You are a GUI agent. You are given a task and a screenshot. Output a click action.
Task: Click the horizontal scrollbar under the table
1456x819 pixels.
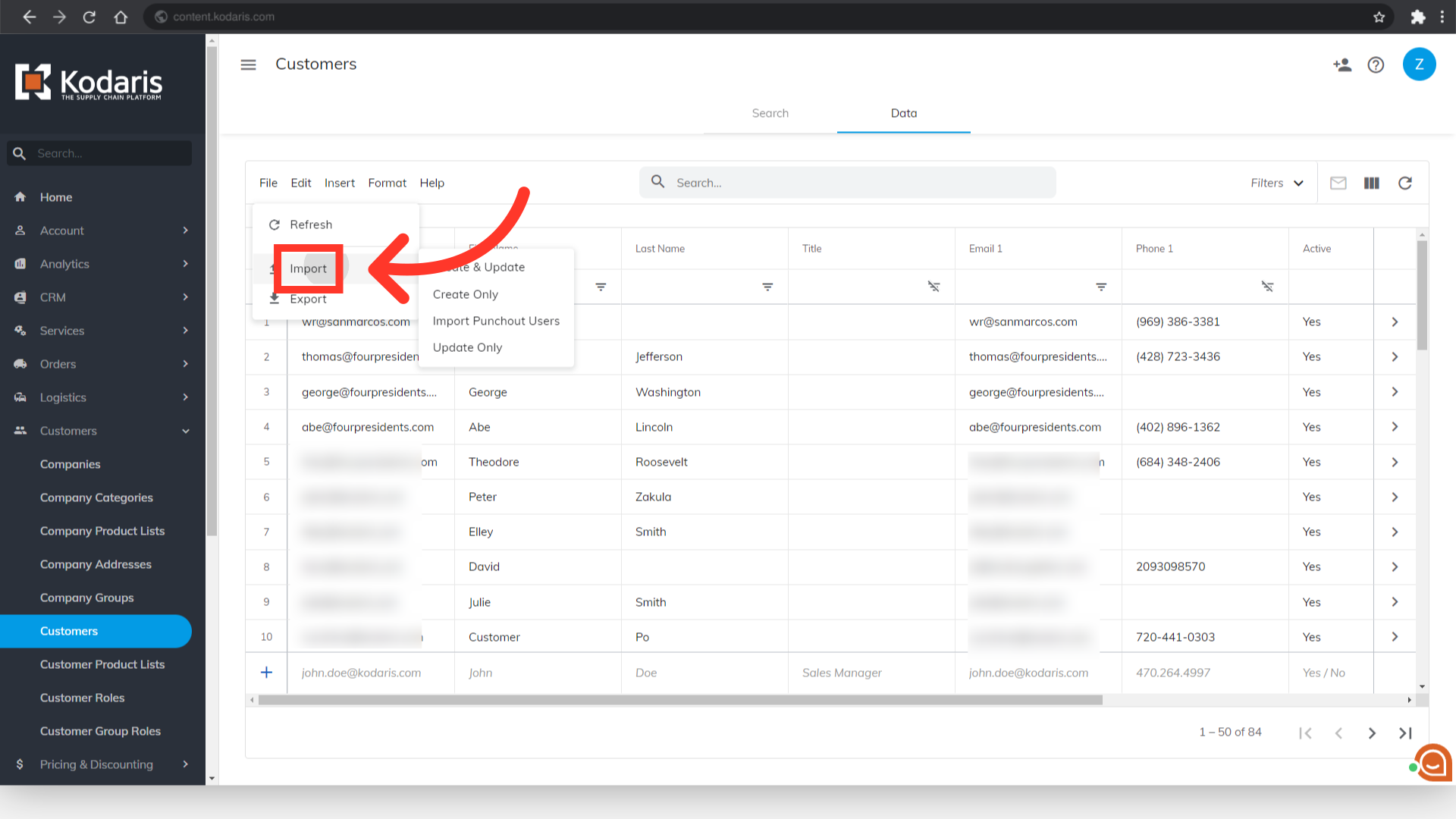[679, 700]
